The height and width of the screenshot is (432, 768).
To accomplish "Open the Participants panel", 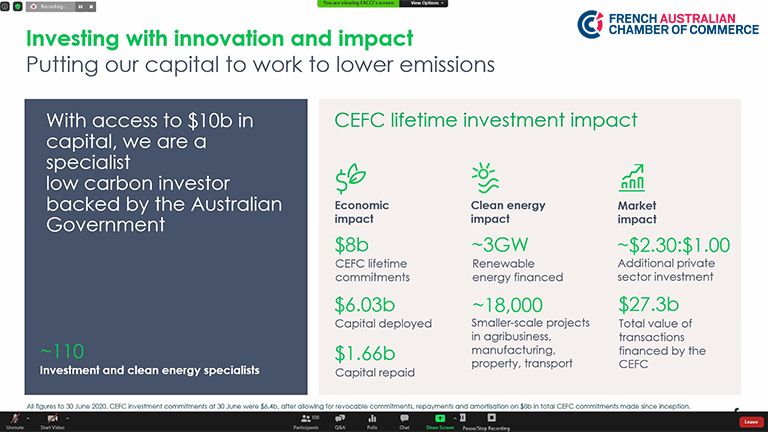I will 306,420.
